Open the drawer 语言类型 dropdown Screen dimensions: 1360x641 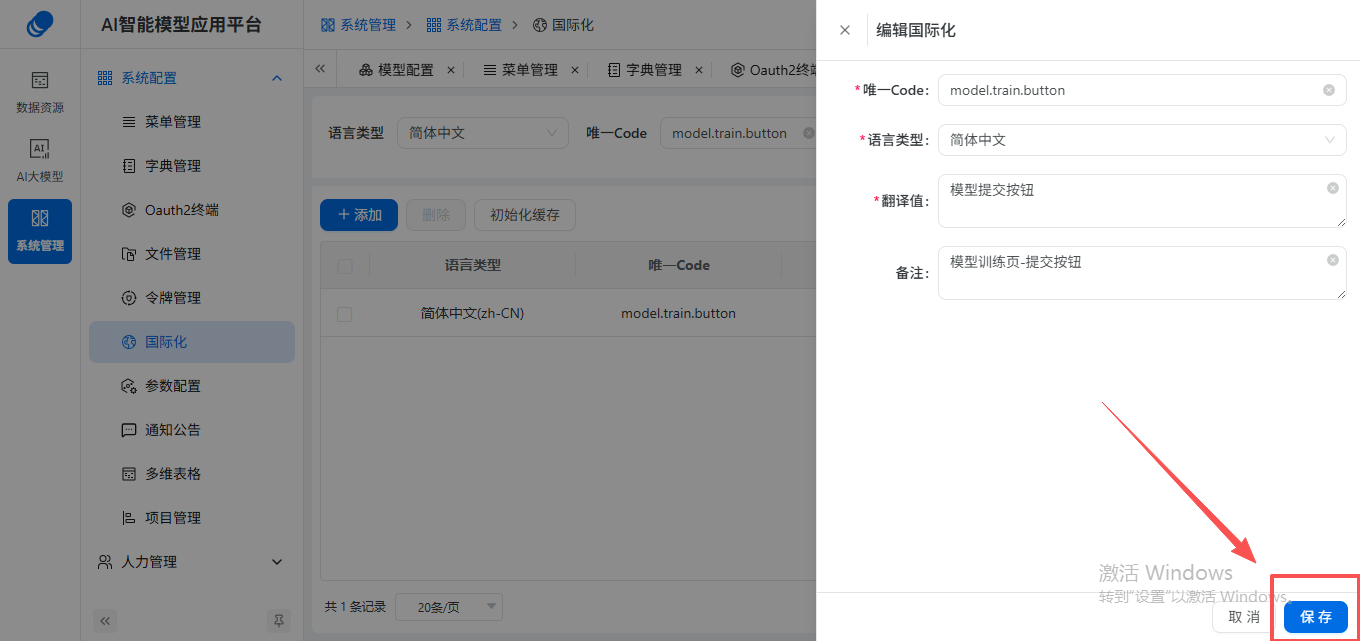(1142, 140)
